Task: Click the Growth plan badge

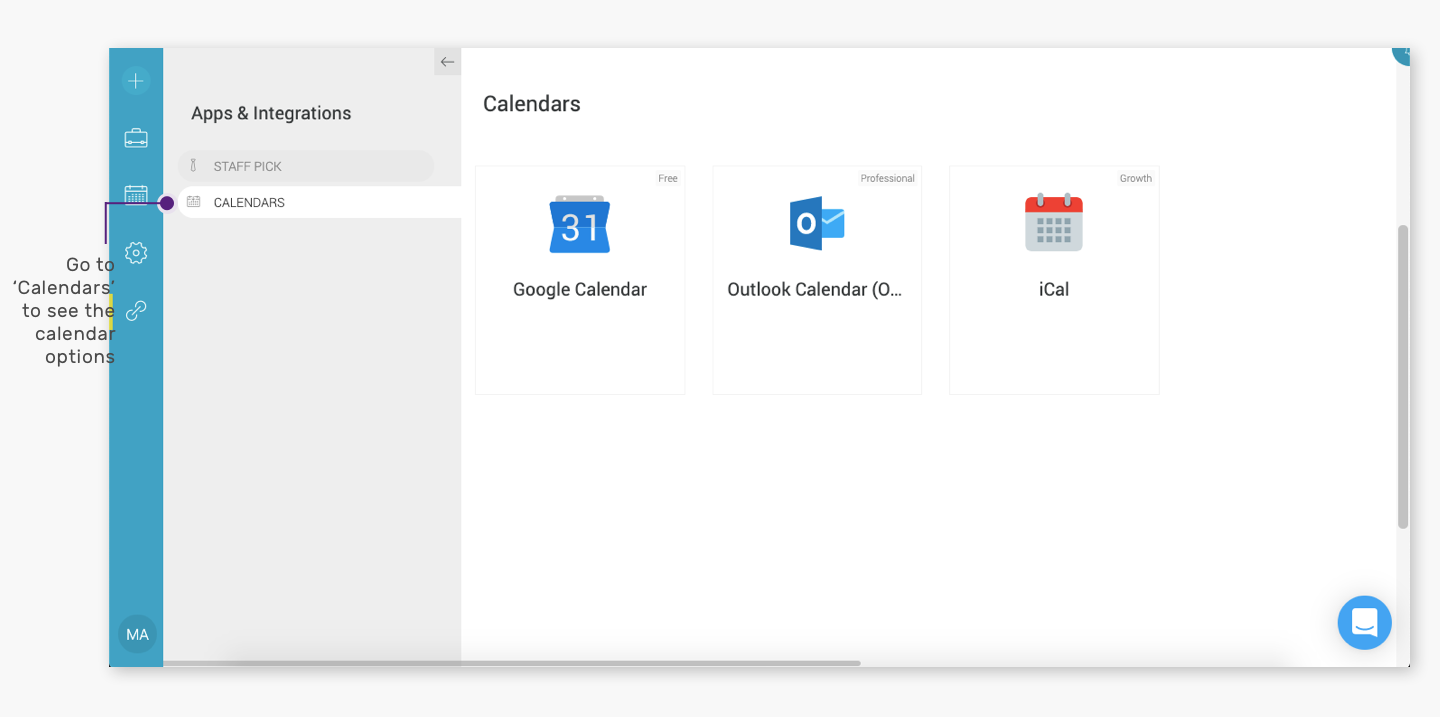Action: pos(1136,179)
